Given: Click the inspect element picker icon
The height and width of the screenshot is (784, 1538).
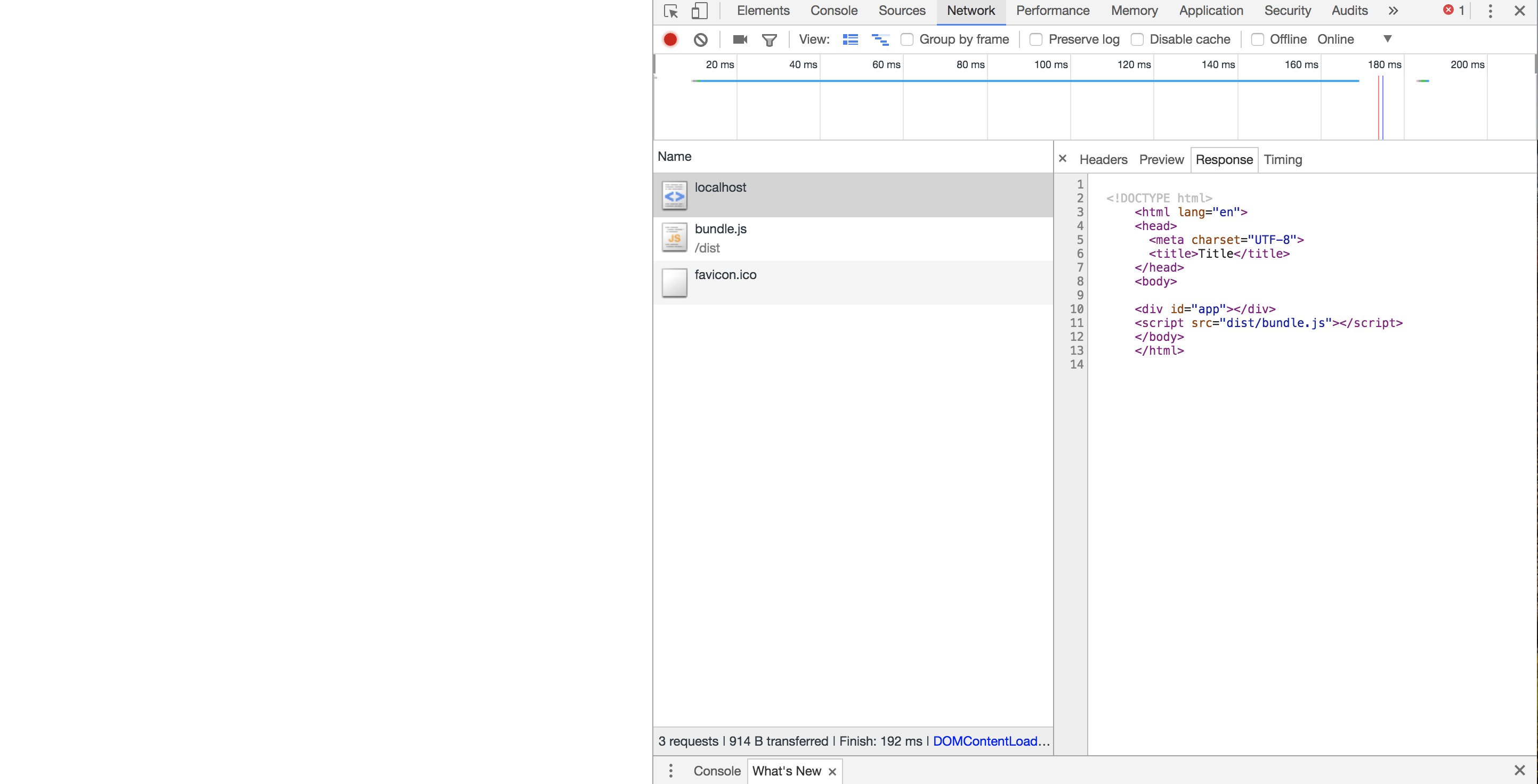Looking at the screenshot, I should [670, 11].
